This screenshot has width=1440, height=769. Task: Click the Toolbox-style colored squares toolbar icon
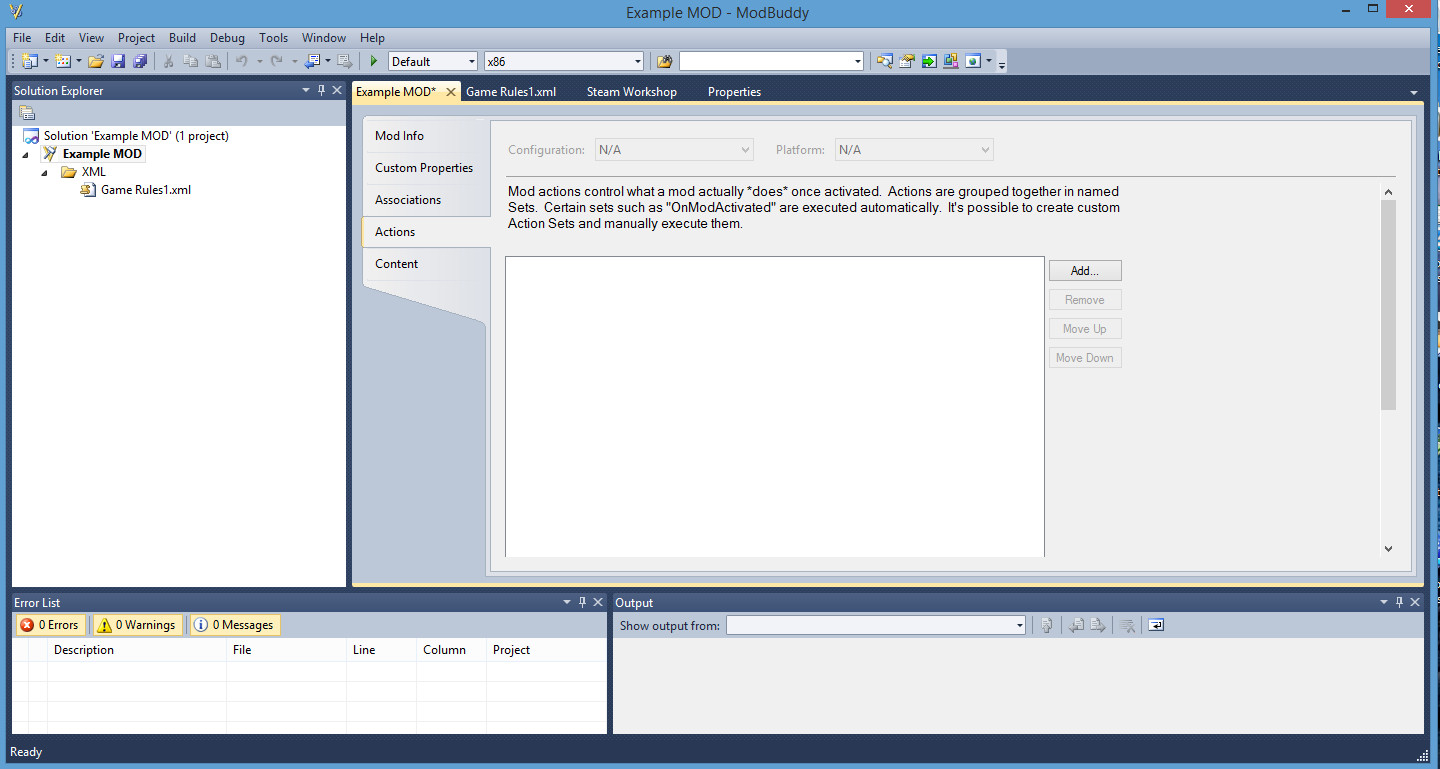point(951,61)
